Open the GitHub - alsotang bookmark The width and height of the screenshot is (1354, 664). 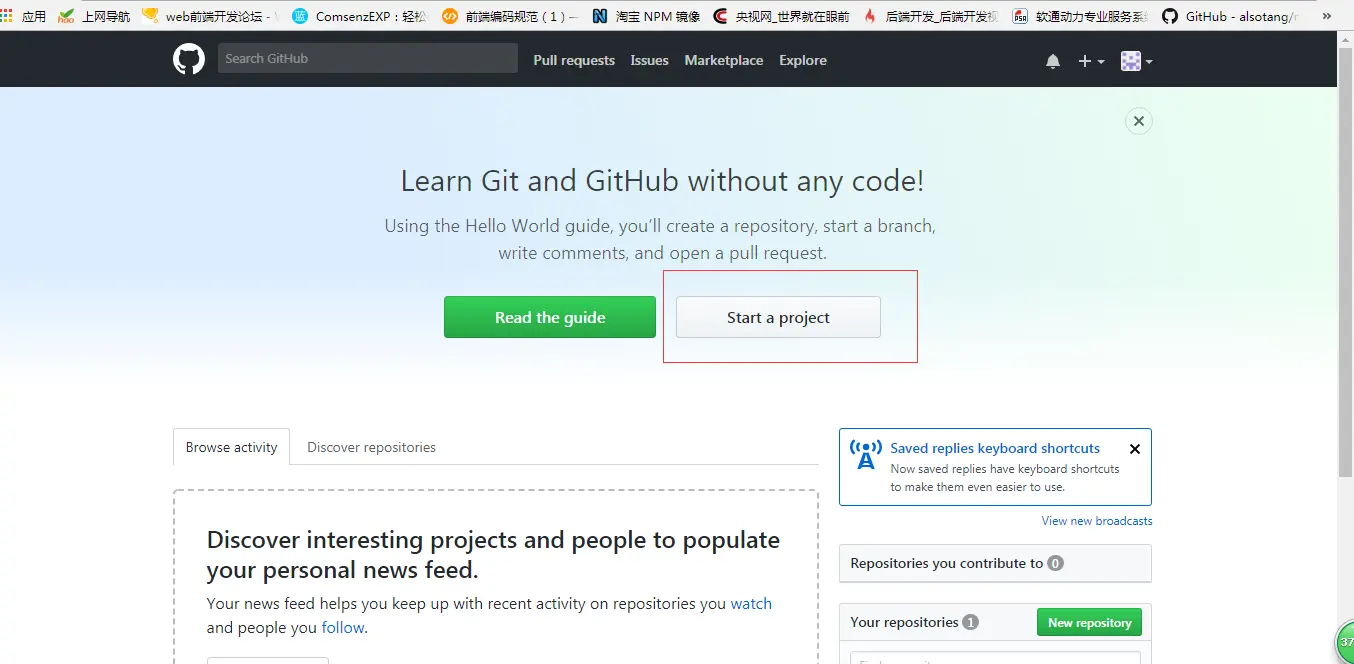point(1231,16)
